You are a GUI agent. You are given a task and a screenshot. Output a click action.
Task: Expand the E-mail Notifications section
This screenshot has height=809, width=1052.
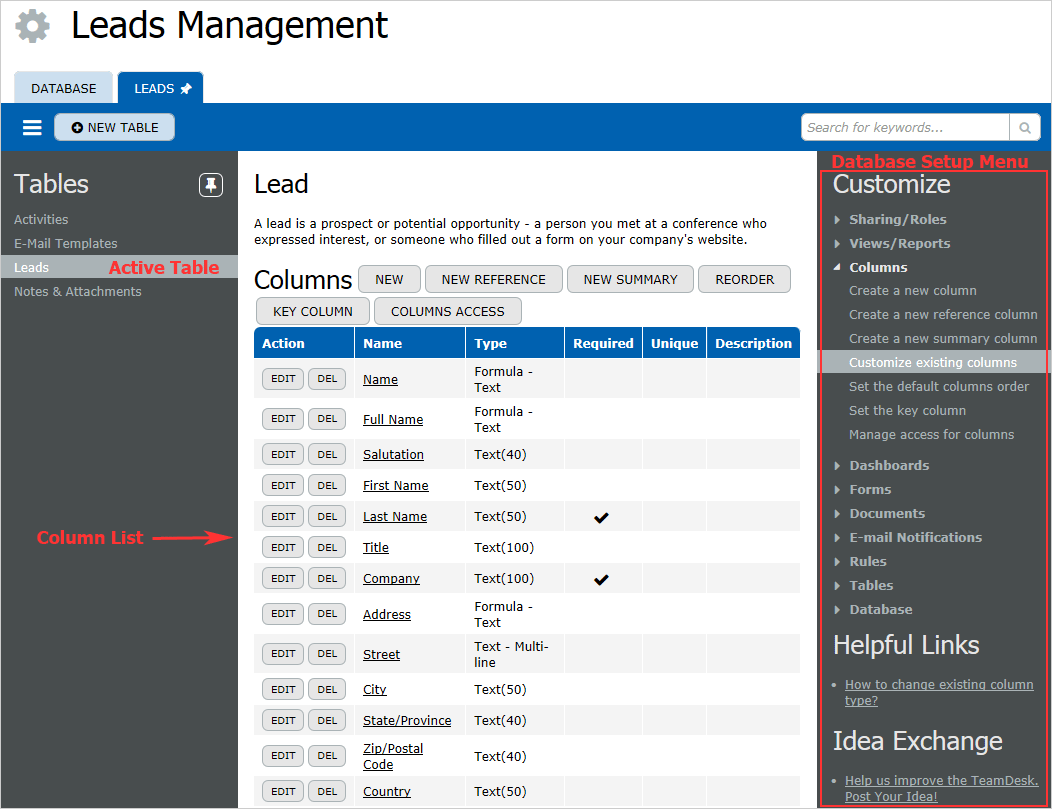[x=915, y=537]
